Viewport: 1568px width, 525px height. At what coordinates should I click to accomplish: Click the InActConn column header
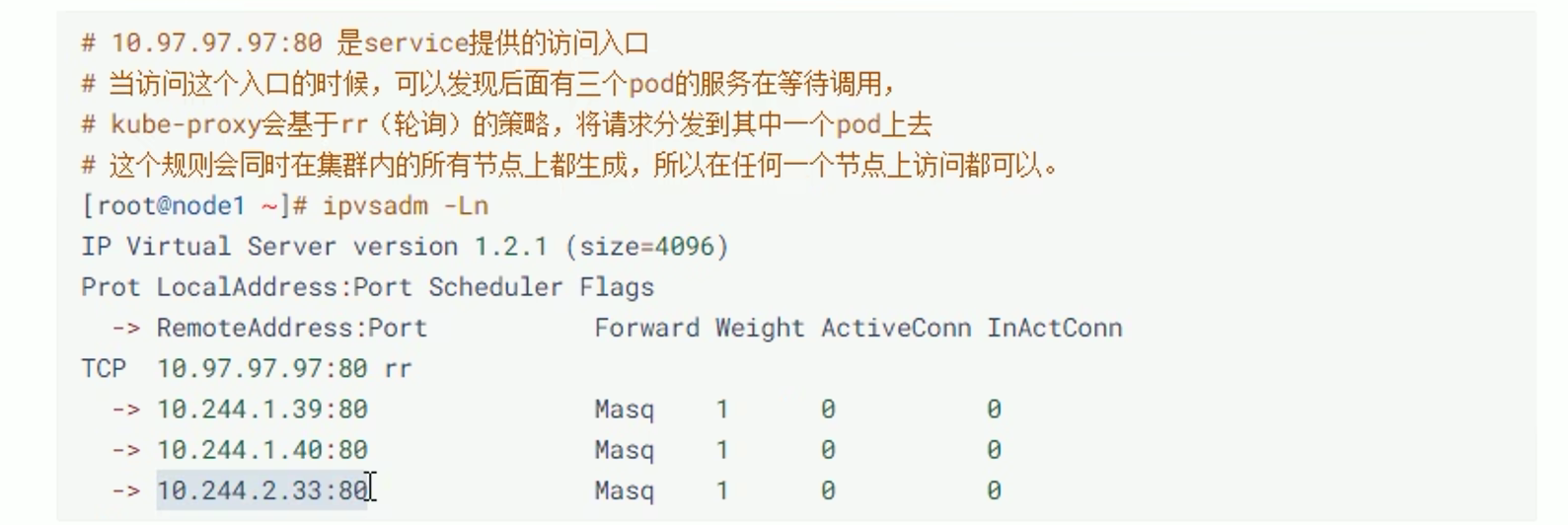click(1054, 328)
